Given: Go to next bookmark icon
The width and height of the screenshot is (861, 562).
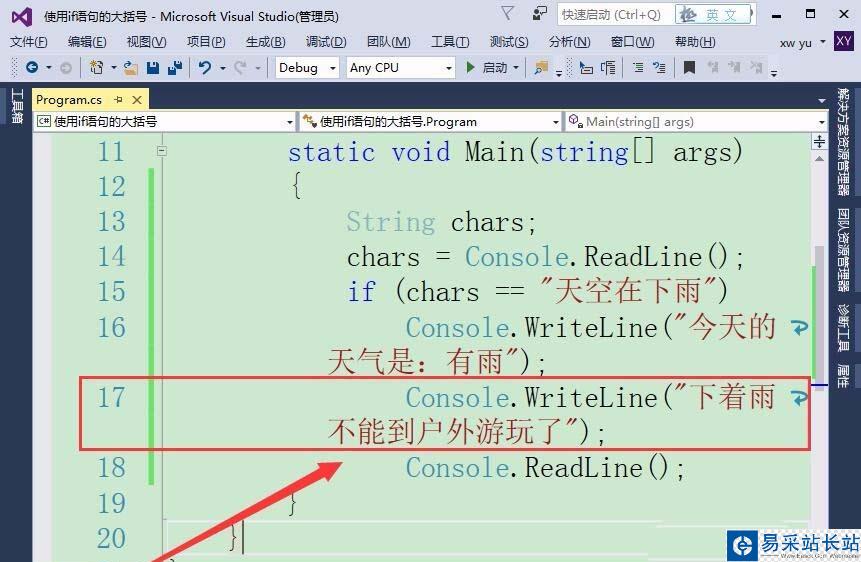Looking at the screenshot, I should pyautogui.click(x=734, y=68).
